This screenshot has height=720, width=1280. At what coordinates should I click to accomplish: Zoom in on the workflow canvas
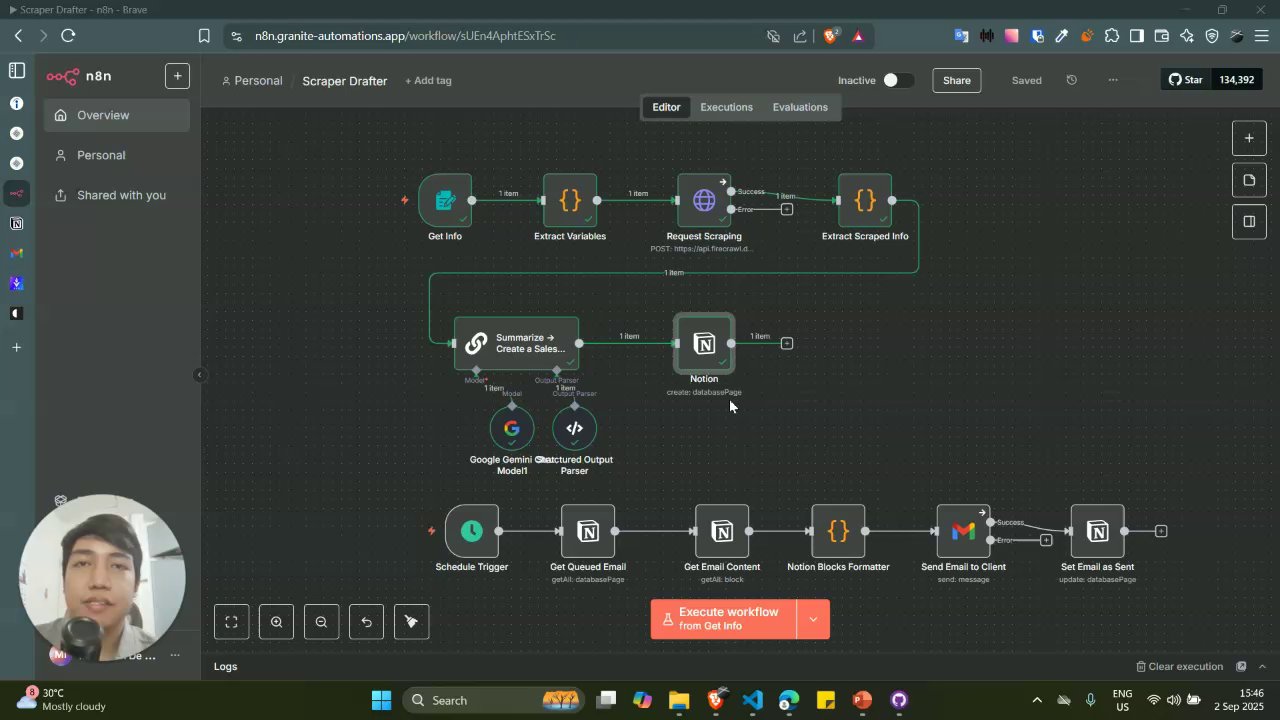coord(276,622)
